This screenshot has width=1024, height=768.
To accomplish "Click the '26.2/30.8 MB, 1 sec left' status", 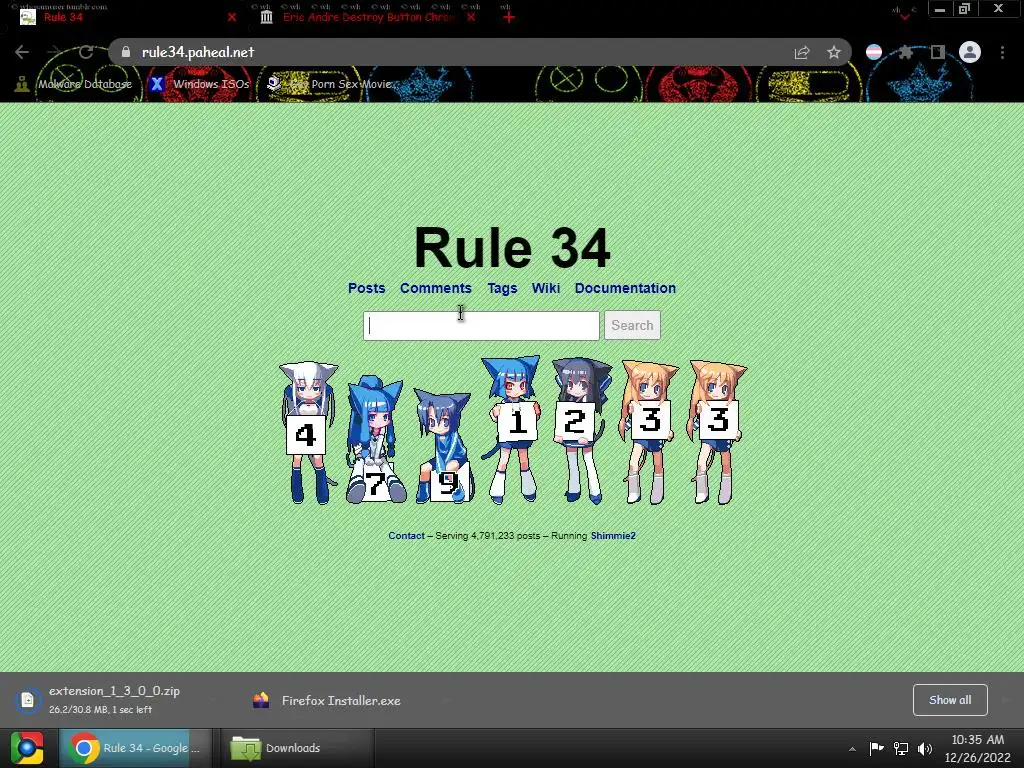I will click(101, 709).
